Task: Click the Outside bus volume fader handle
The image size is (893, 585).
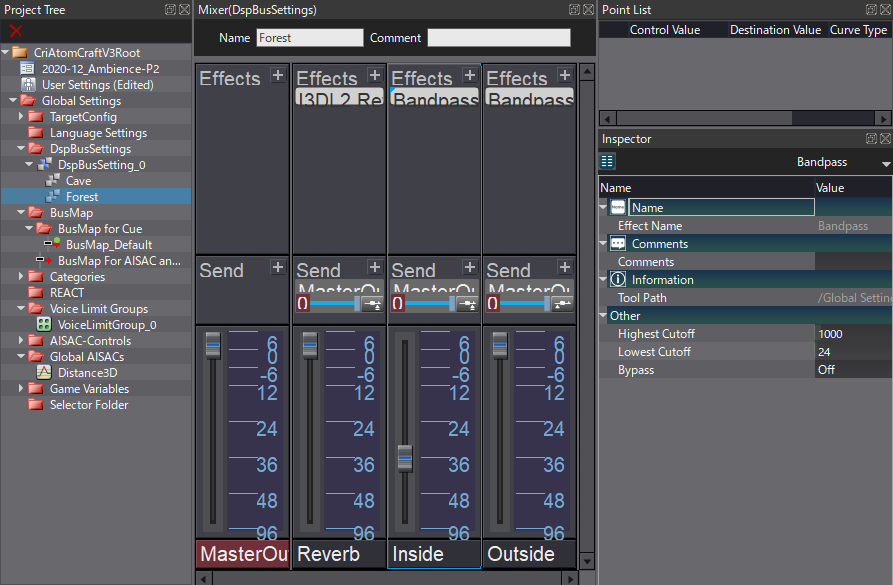Action: [500, 345]
